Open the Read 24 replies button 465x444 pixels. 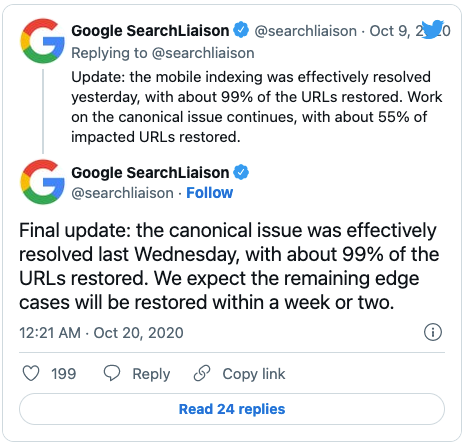point(232,409)
